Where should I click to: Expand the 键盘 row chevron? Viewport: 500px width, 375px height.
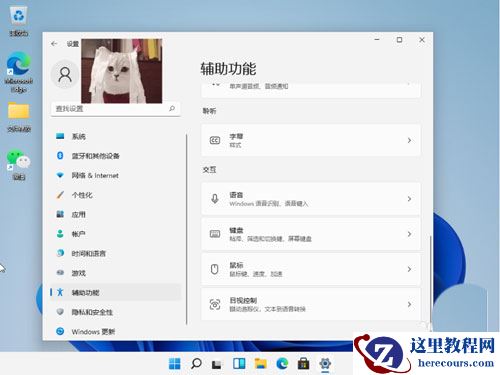[409, 234]
